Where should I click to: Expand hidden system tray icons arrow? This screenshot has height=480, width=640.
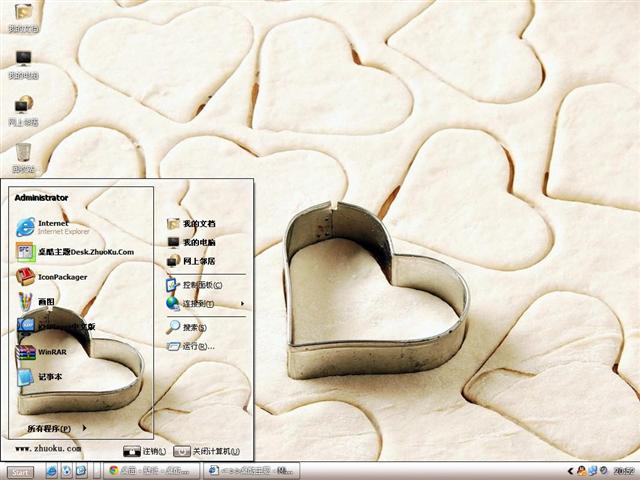pos(570,471)
